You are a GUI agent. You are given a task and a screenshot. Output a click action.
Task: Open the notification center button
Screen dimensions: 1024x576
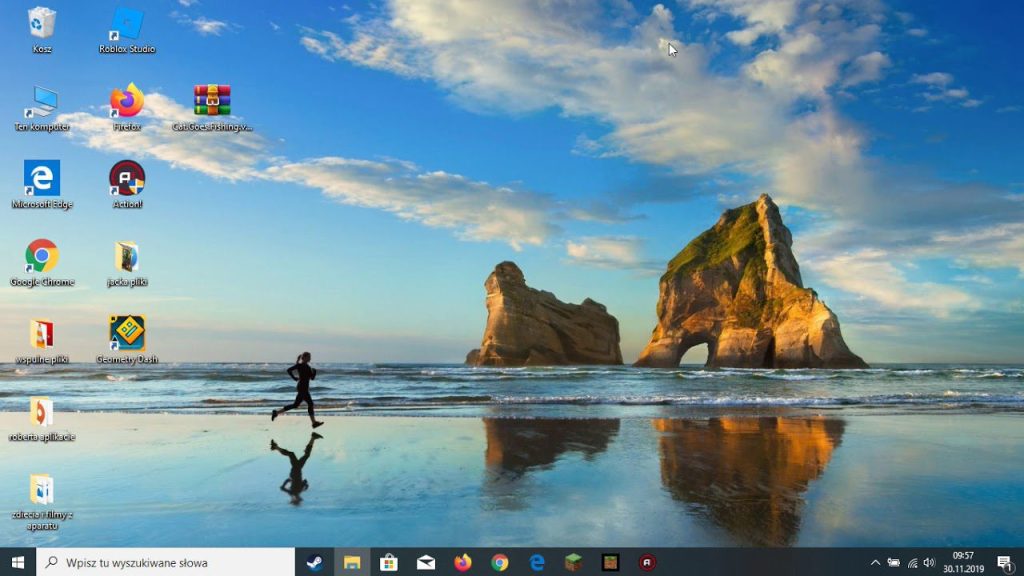click(1004, 562)
